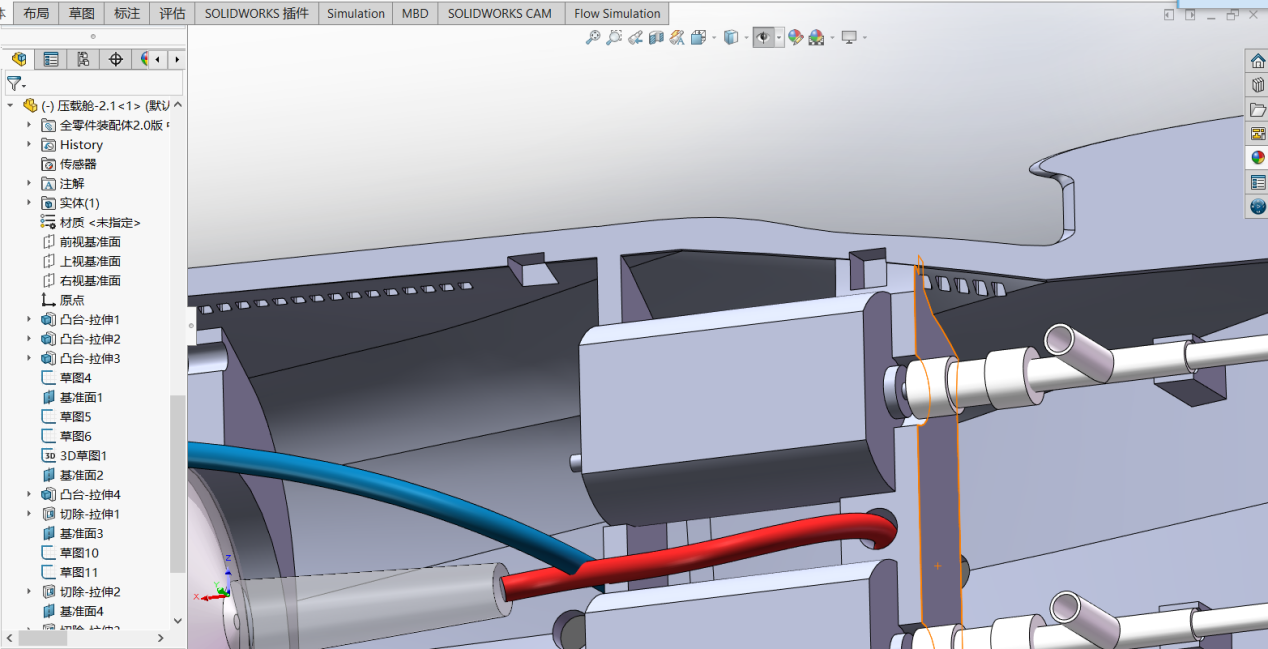Open File Explorer folder in task pane
The width and height of the screenshot is (1268, 649).
pos(1257,109)
